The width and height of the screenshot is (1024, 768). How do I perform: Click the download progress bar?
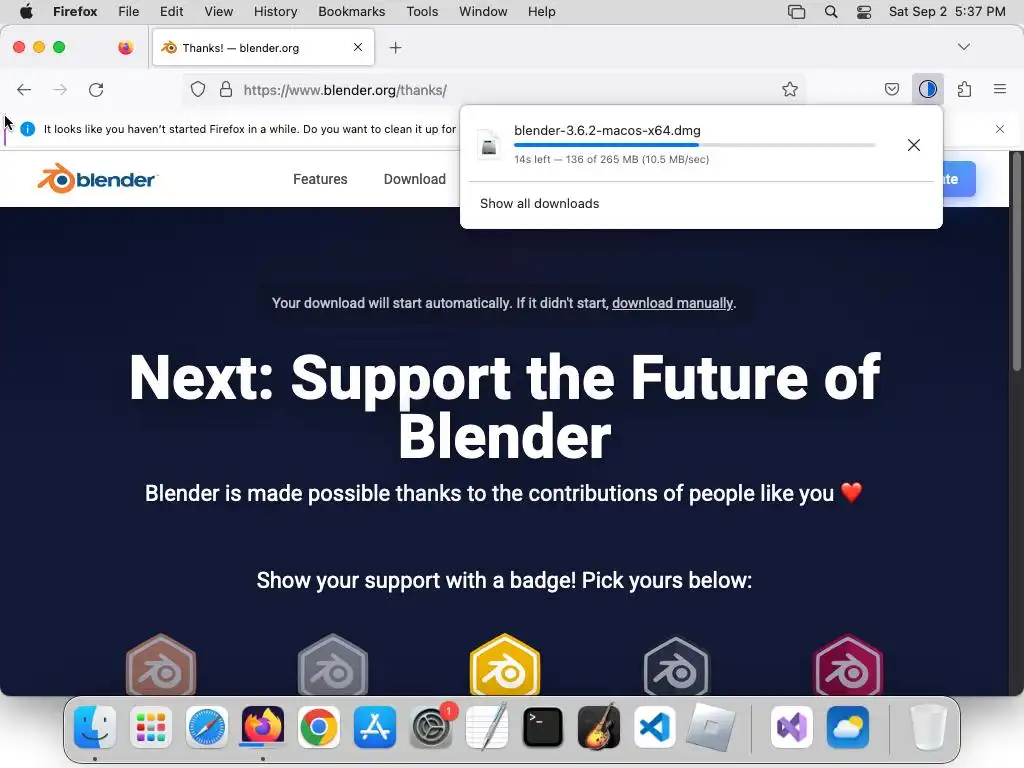(x=694, y=145)
